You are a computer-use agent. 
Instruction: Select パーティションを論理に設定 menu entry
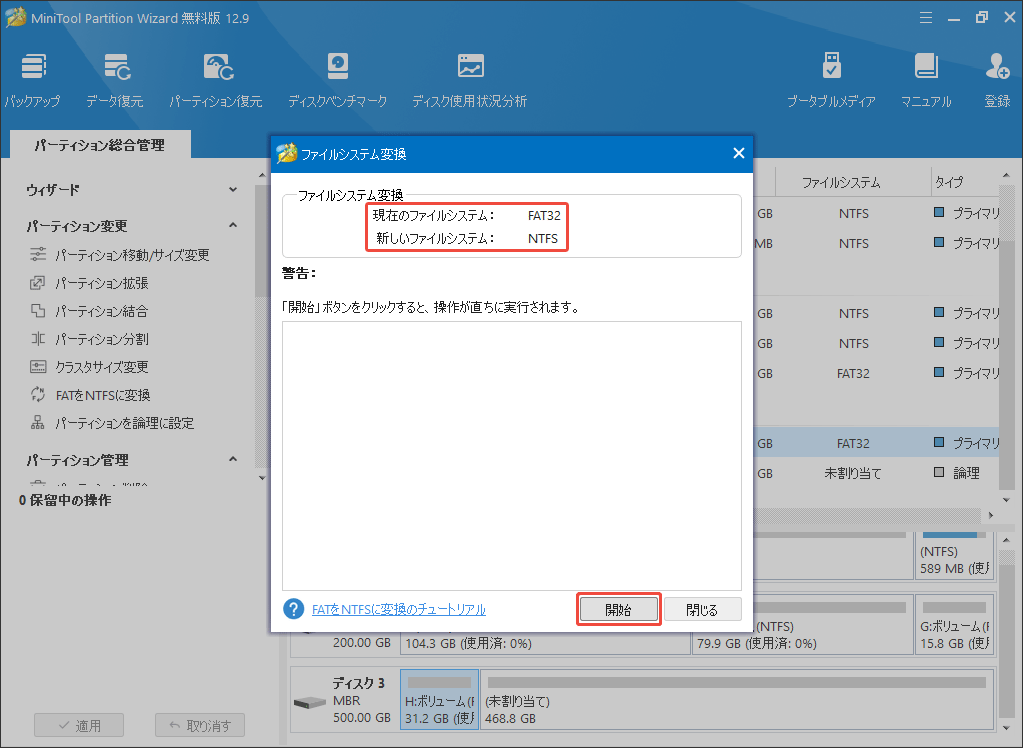[125, 424]
